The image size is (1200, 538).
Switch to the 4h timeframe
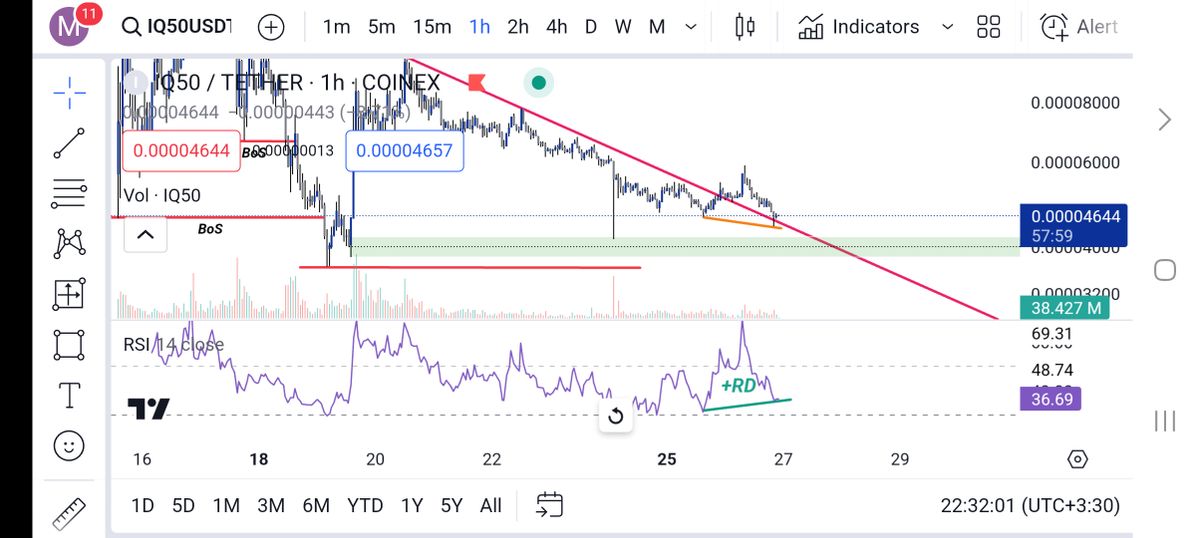point(557,27)
